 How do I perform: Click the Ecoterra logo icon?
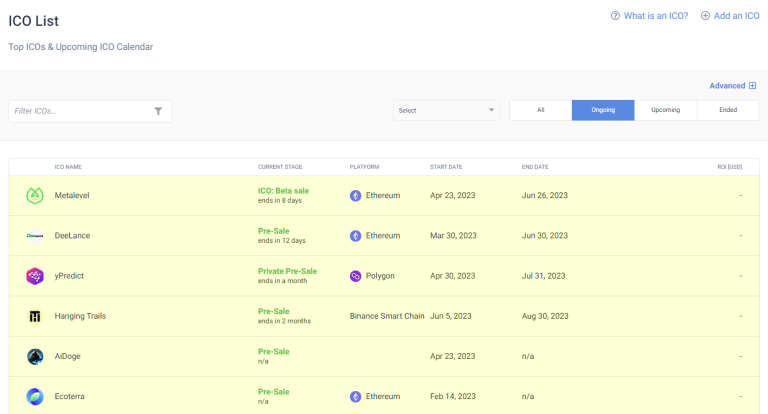coord(35,396)
